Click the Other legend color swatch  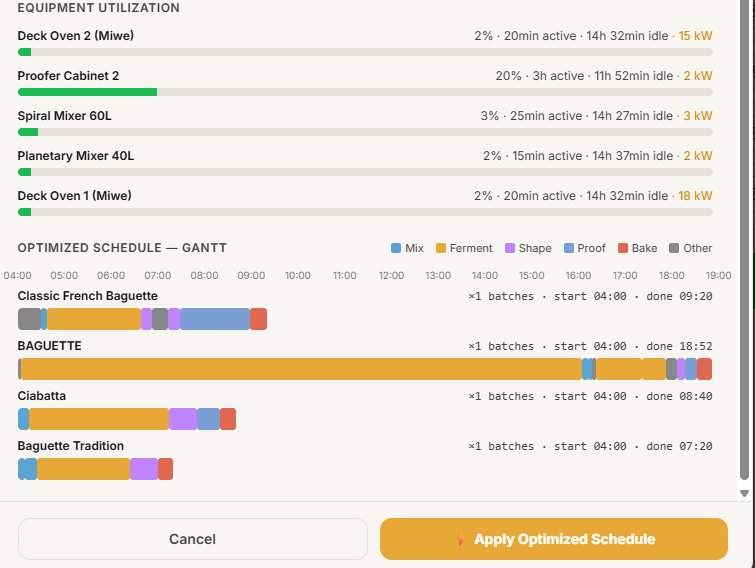coord(674,248)
